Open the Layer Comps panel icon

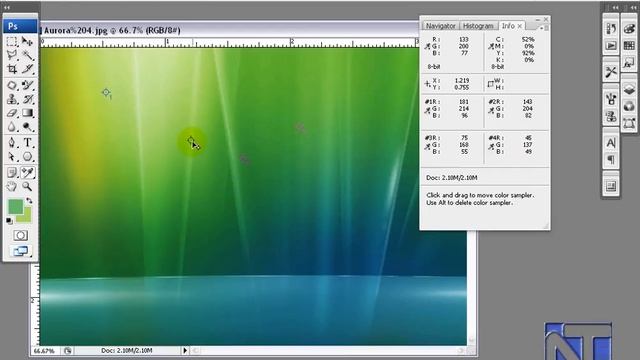(611, 186)
